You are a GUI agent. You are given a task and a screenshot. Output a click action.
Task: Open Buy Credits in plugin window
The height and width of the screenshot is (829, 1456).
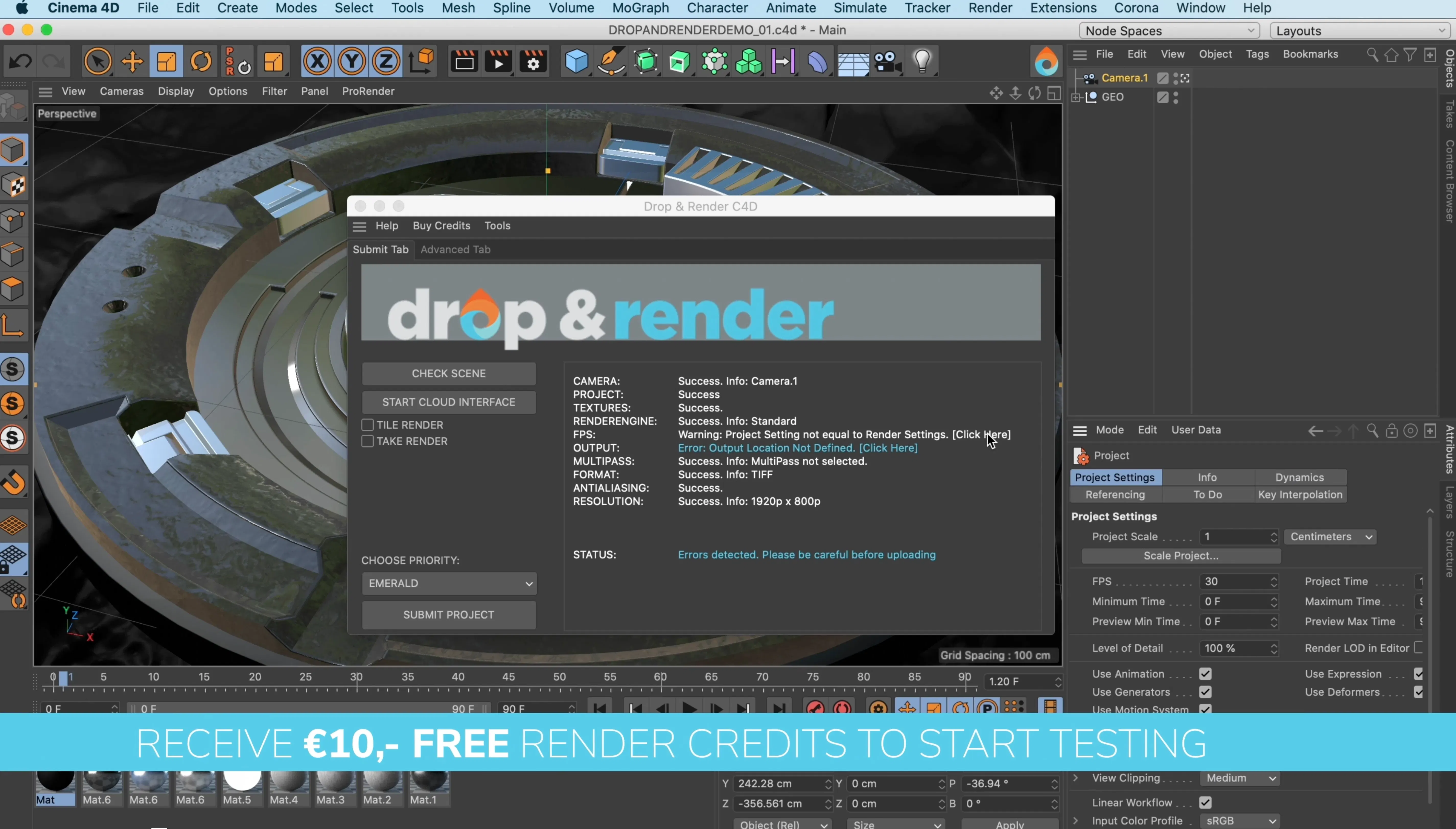[442, 226]
